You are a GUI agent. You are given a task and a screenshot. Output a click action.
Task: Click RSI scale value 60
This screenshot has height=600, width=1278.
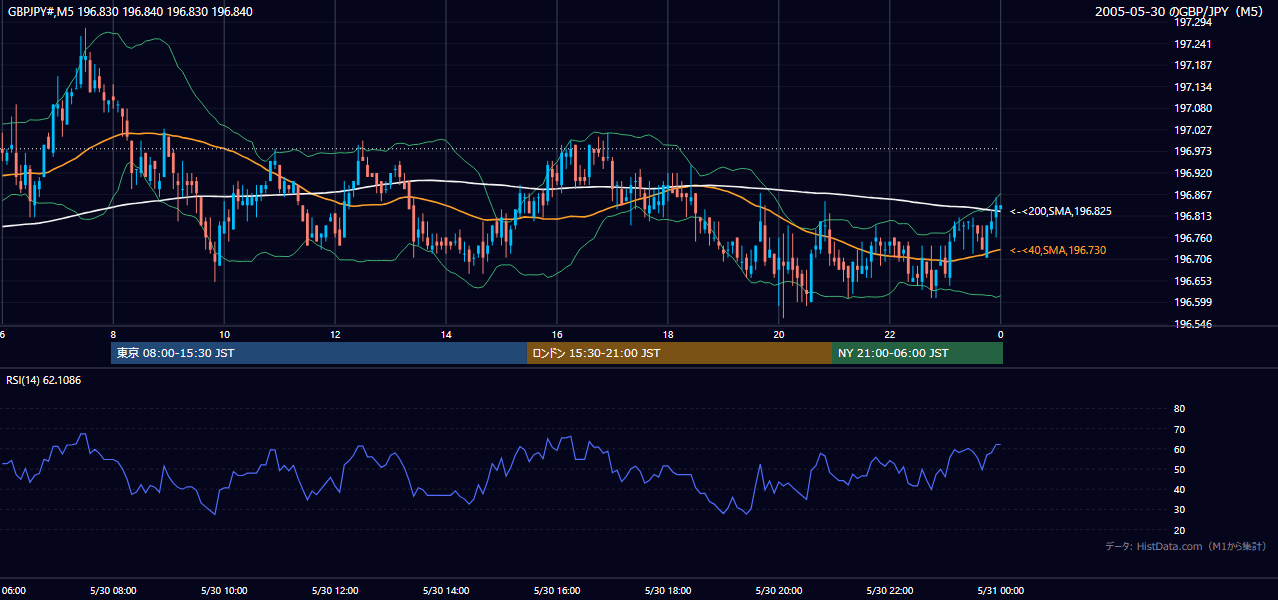pyautogui.click(x=1179, y=449)
